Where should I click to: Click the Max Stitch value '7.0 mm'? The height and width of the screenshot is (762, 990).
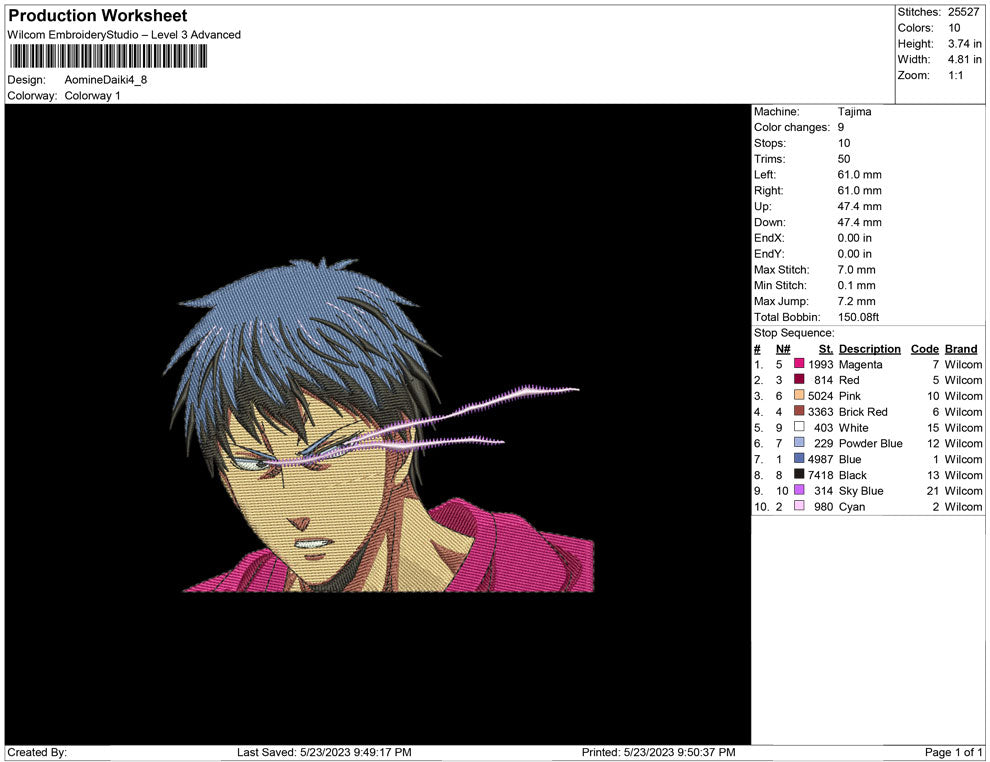click(856, 270)
